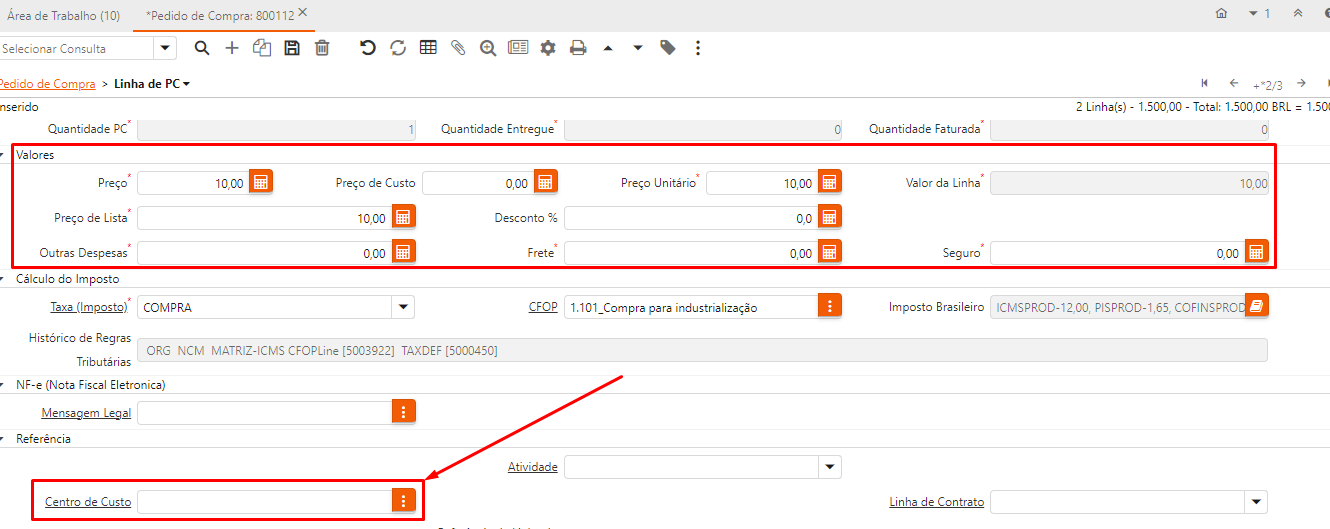Open attachments with the paperclip icon
The height and width of the screenshot is (529, 1330).
pyautogui.click(x=458, y=48)
